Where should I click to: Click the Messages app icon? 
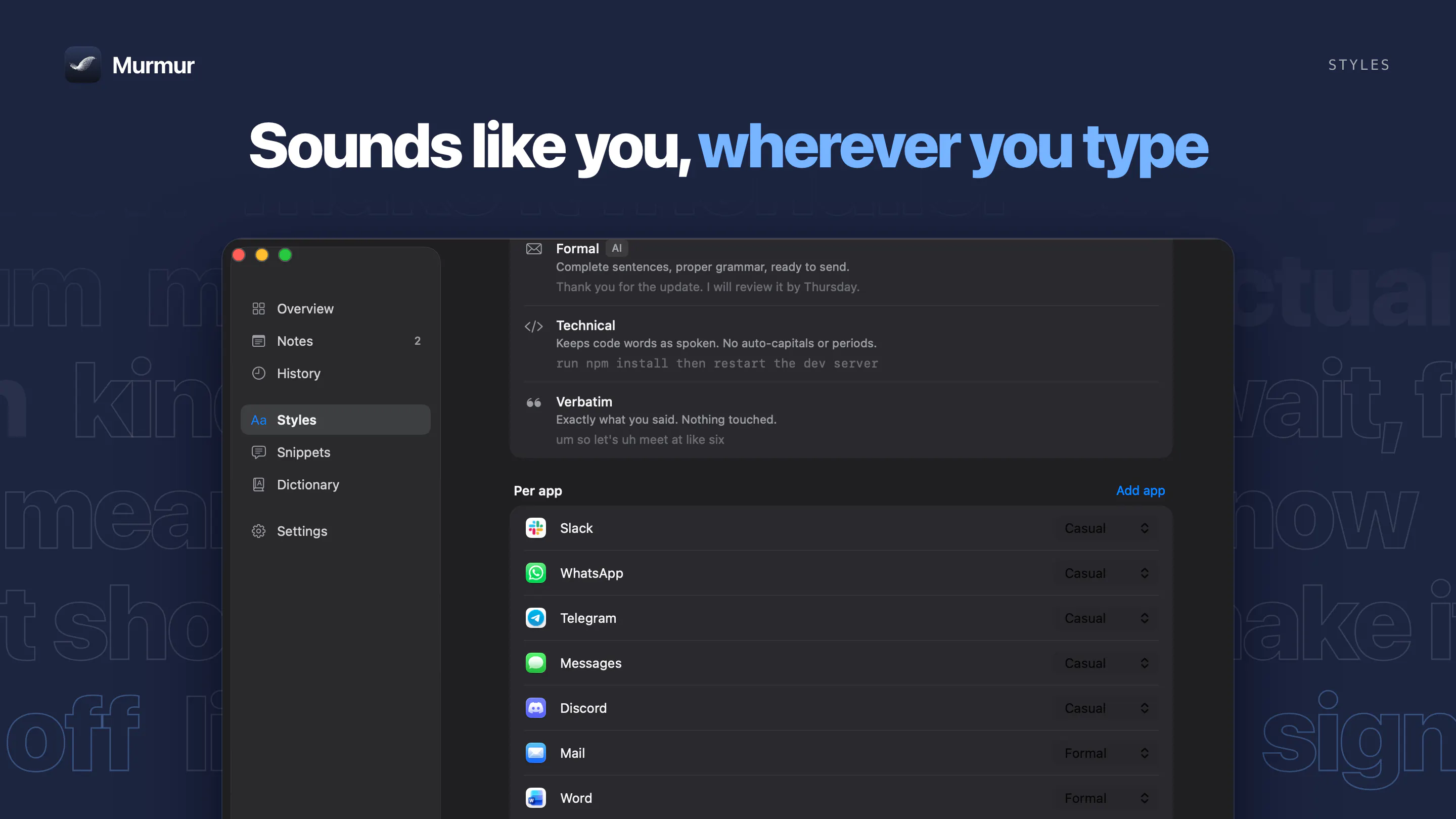click(x=535, y=663)
